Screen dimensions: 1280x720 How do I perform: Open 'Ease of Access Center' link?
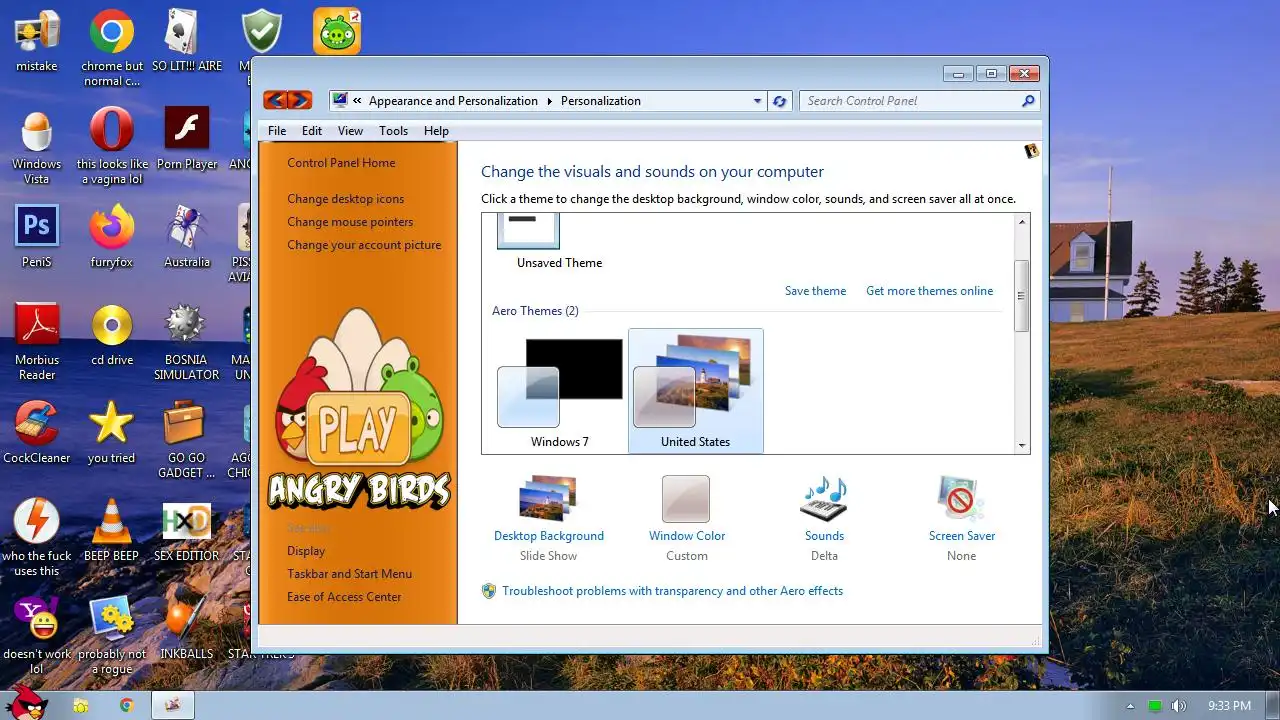click(344, 597)
